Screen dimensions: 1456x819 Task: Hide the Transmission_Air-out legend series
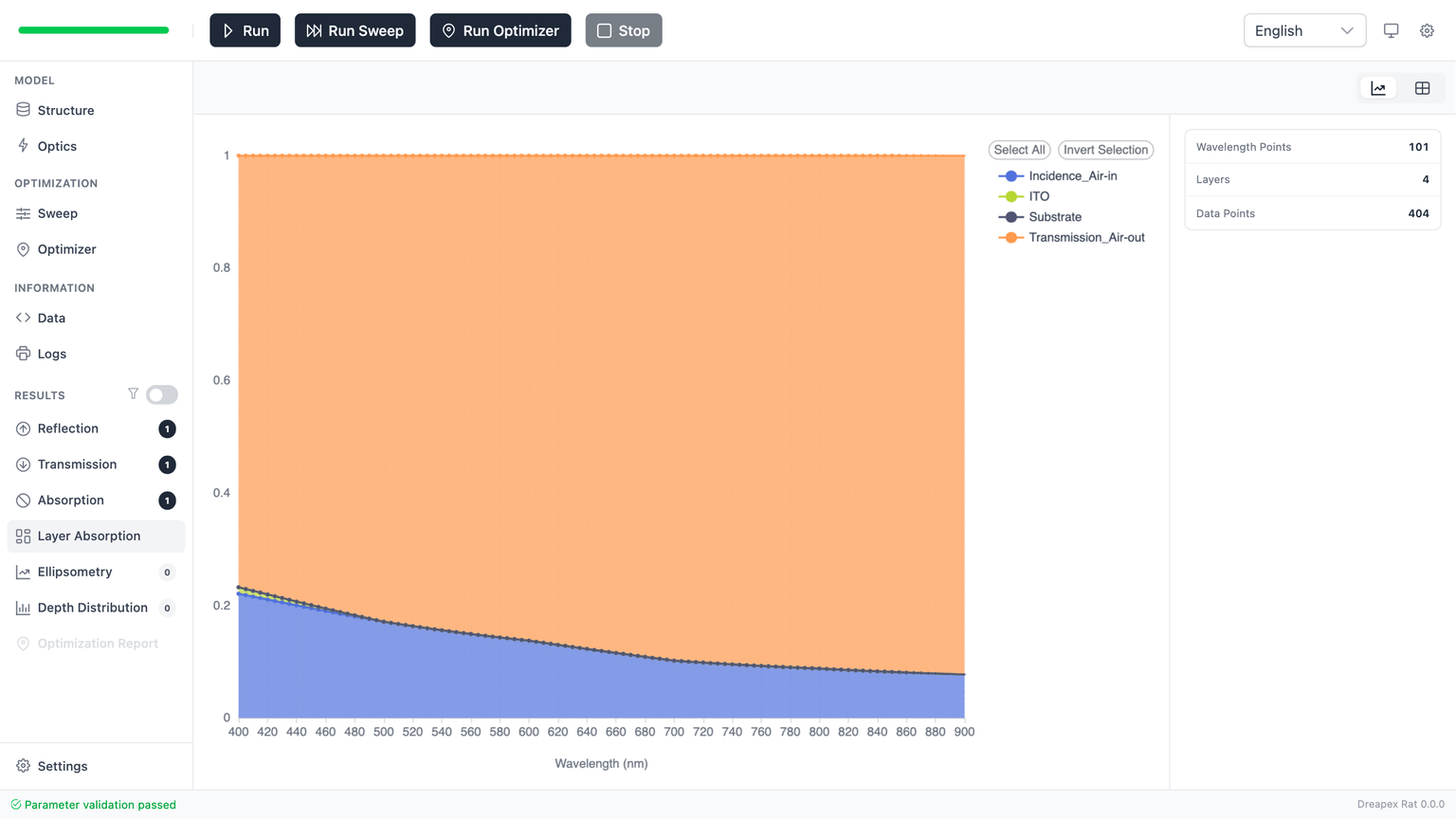coord(1086,237)
